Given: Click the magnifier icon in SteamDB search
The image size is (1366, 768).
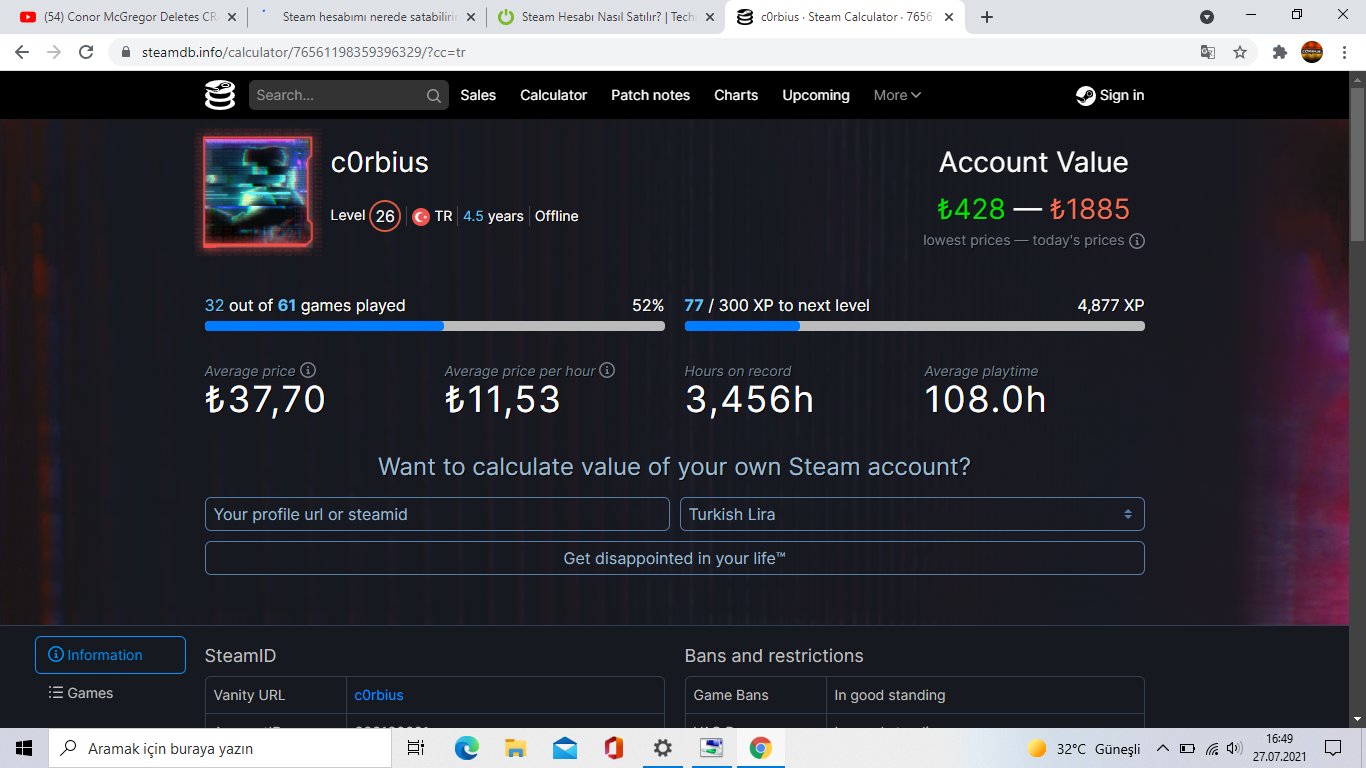Looking at the screenshot, I should click(x=434, y=96).
